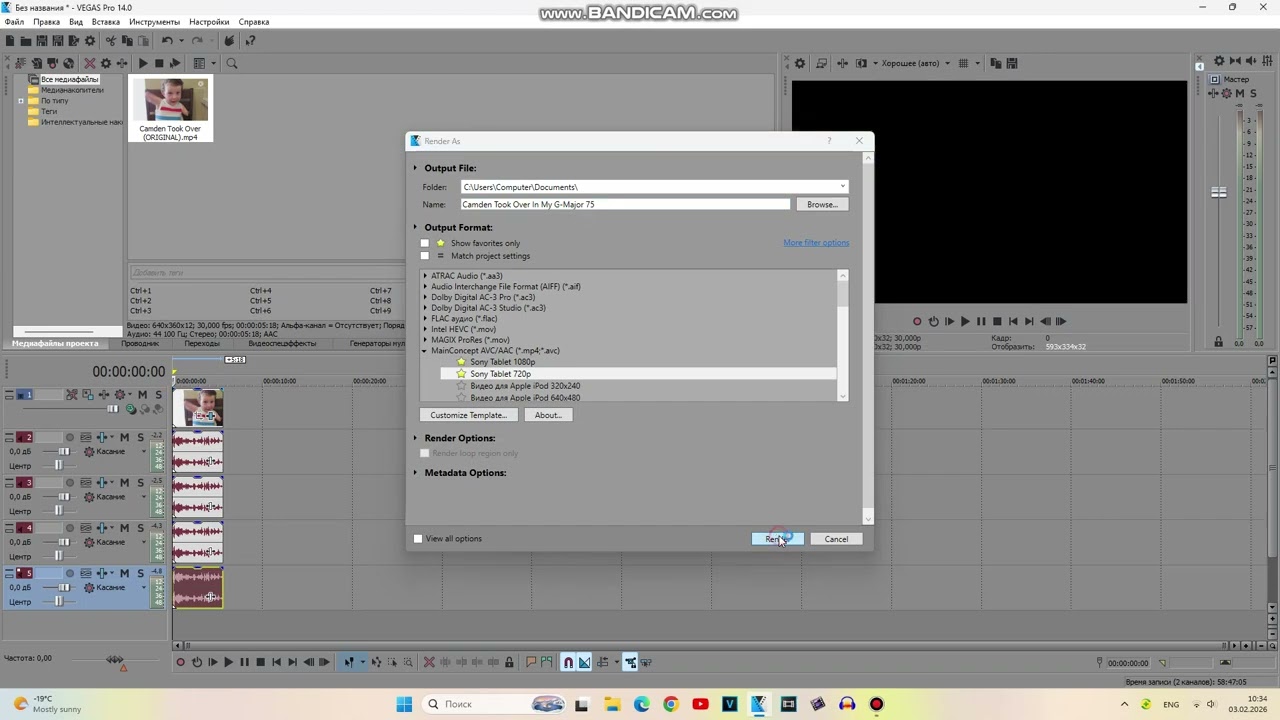Click the What's This help icon
Viewport: 1280px width, 720px height.
[x=250, y=41]
